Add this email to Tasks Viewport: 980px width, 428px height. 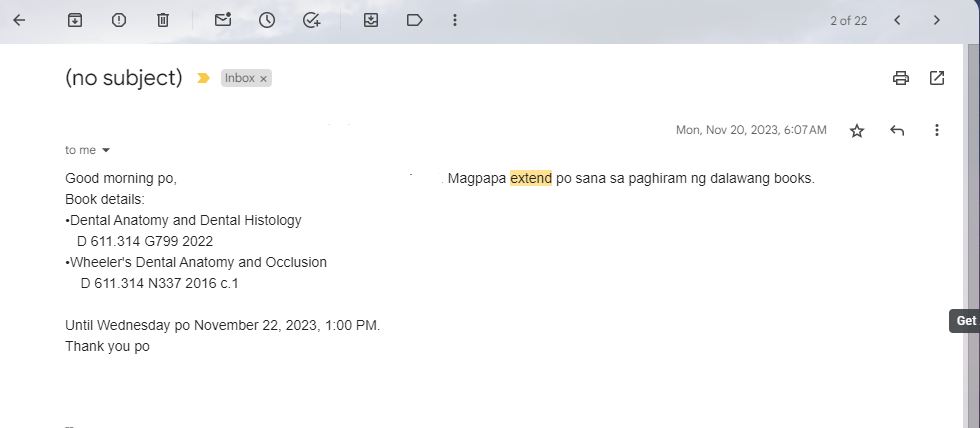(x=311, y=20)
